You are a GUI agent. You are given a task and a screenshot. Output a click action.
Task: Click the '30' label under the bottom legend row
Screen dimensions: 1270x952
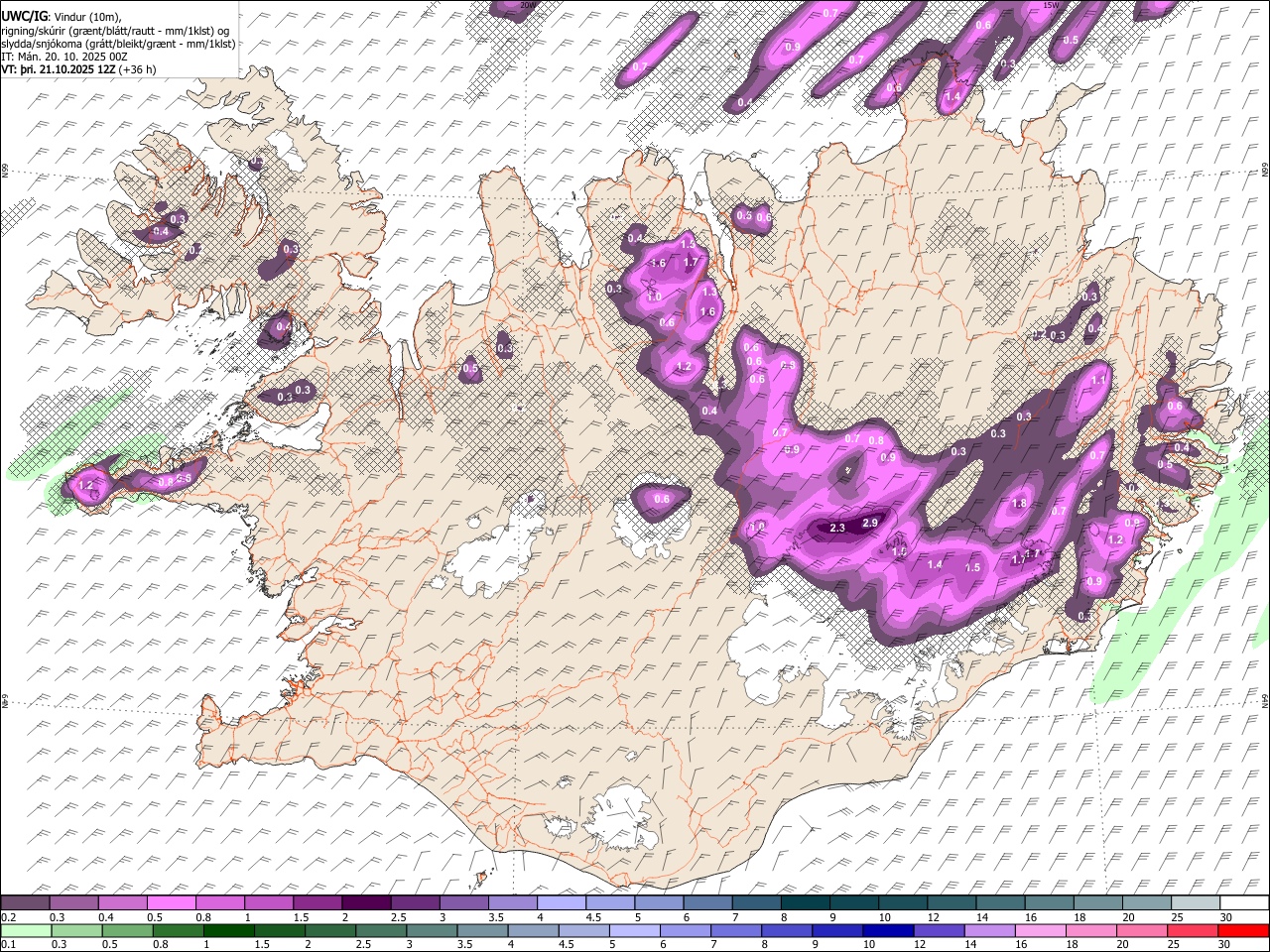[1224, 944]
